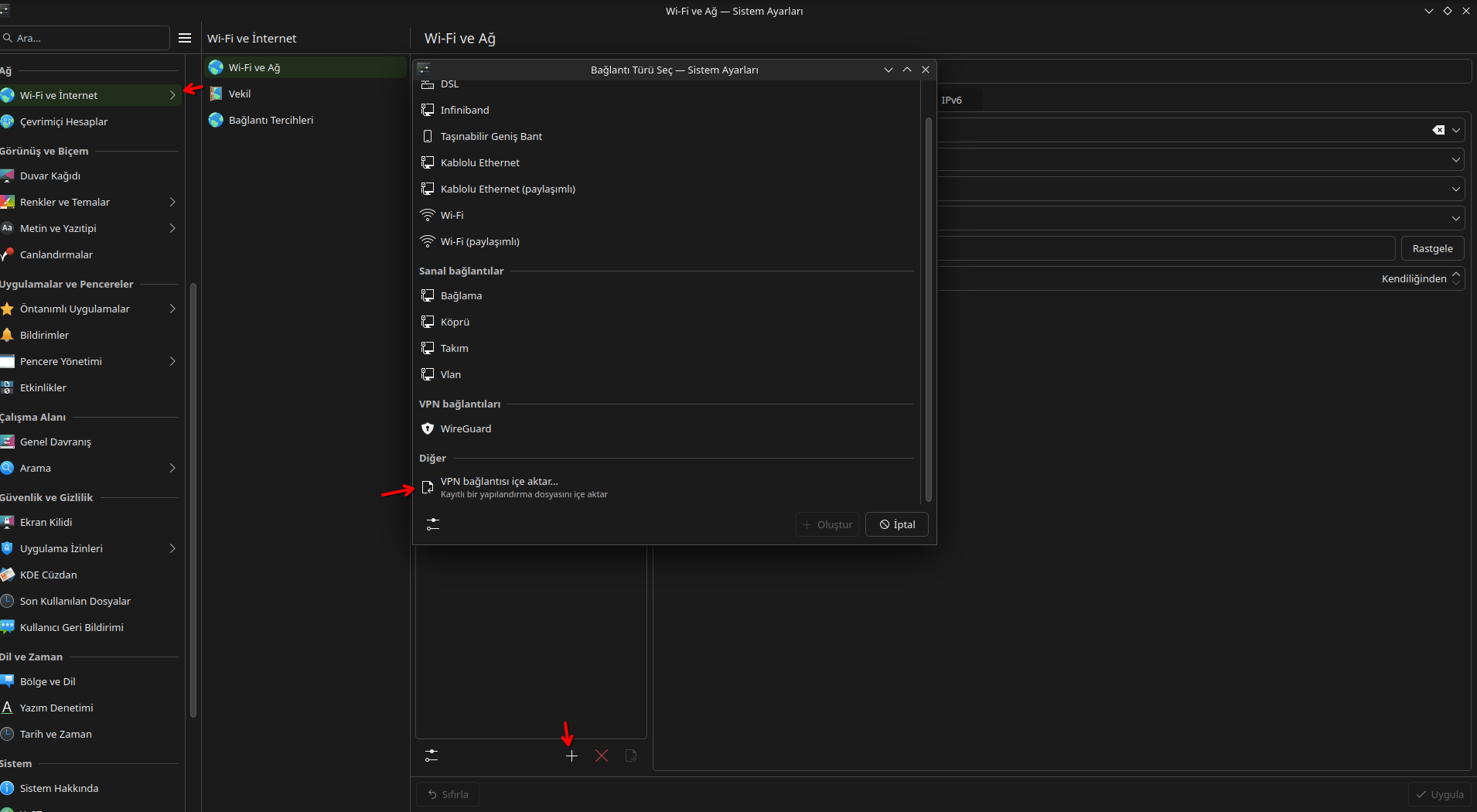Click the Bölge ve Dil icon
The height and width of the screenshot is (812, 1477).
tap(8, 681)
